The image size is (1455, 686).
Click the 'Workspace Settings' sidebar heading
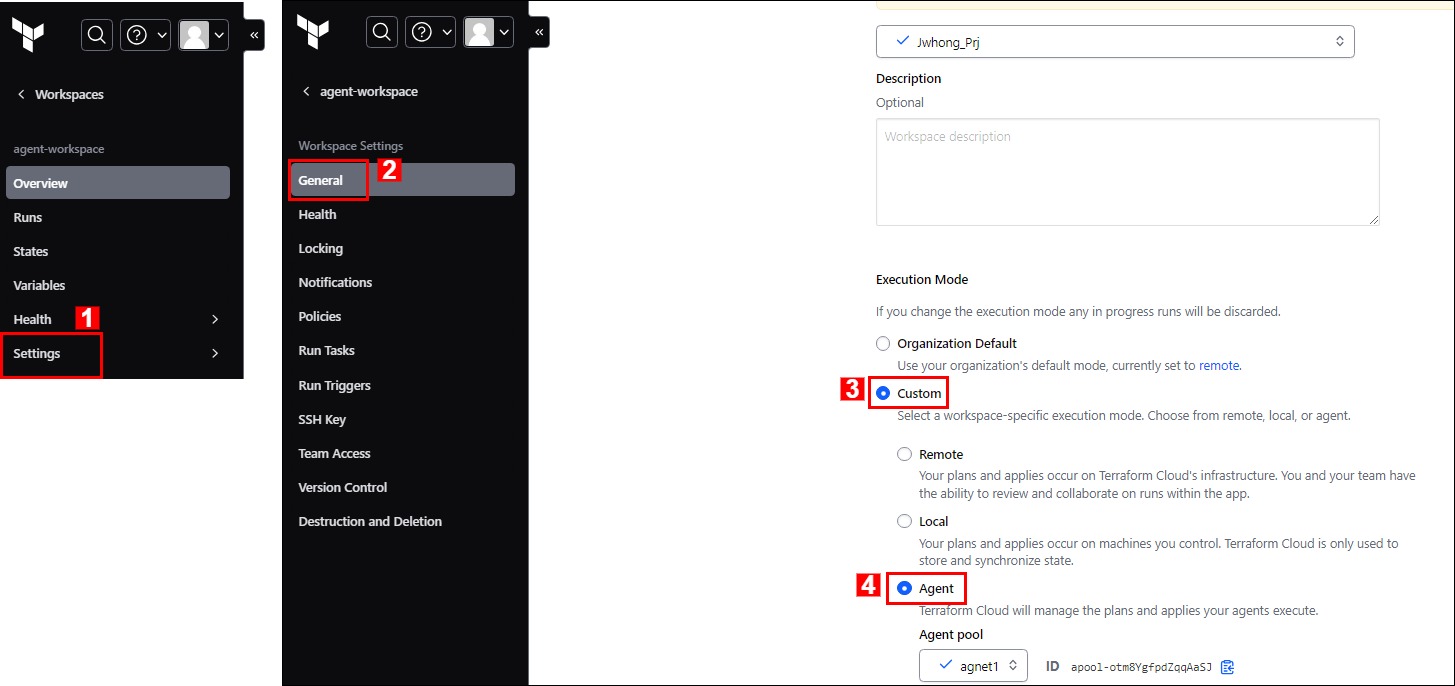351,146
